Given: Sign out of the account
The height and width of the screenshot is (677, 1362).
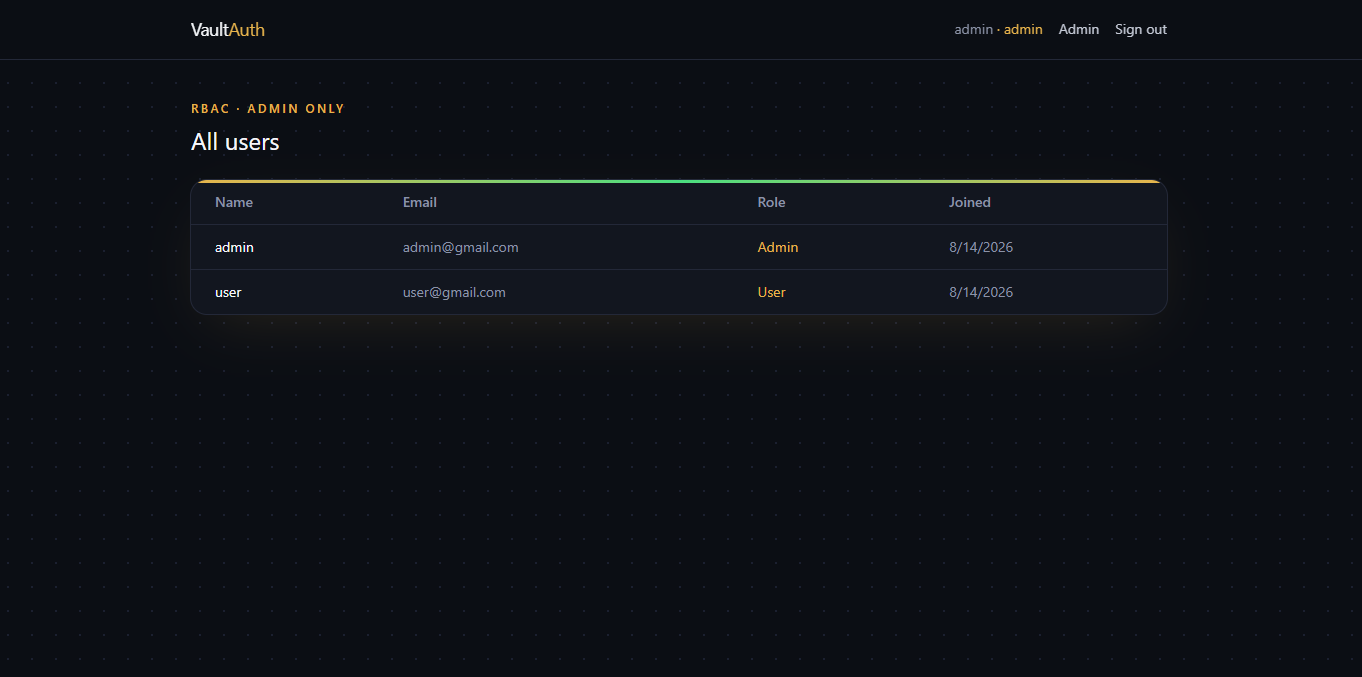Looking at the screenshot, I should point(1141,30).
